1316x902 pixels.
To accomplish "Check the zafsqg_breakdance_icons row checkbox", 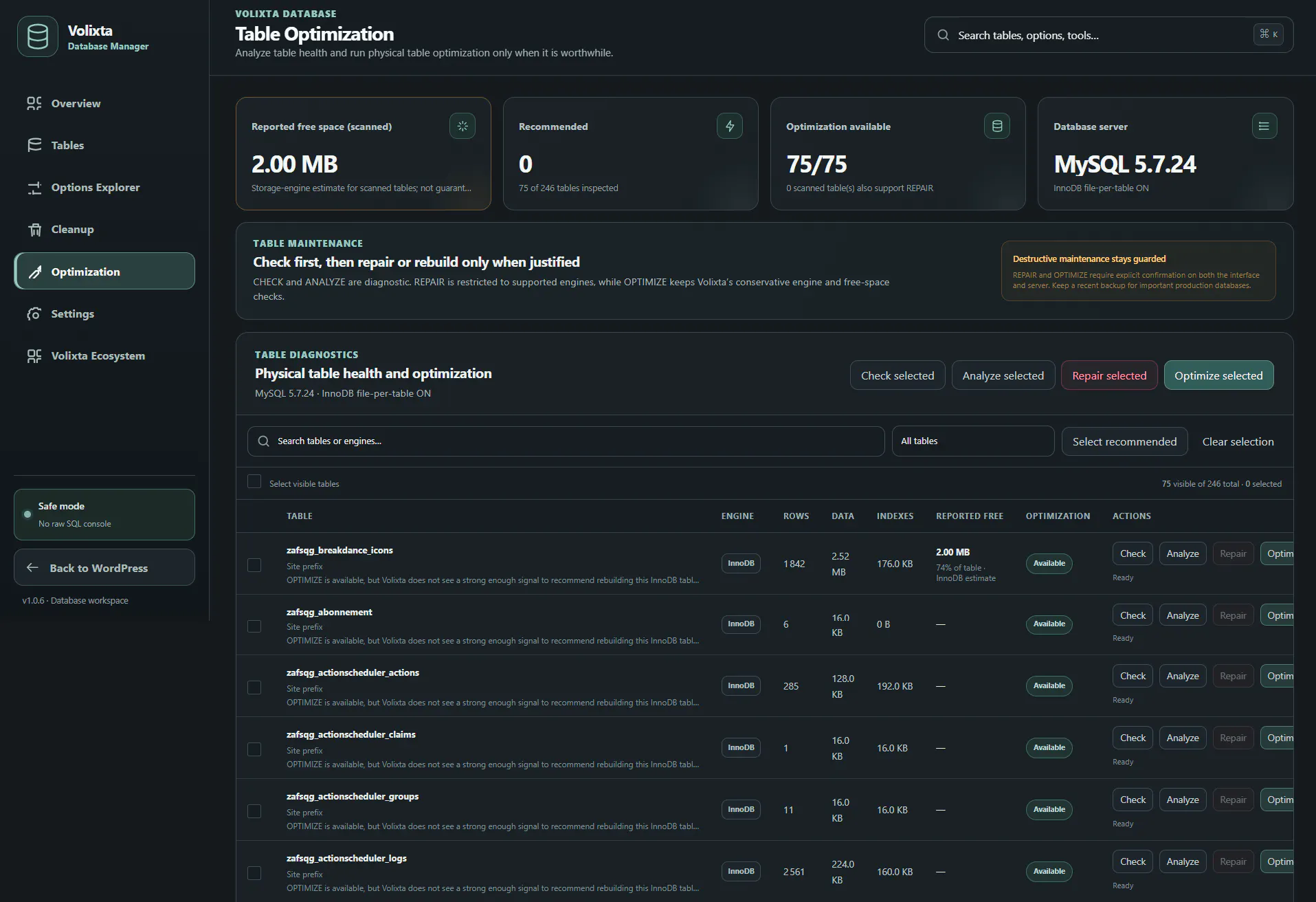I will (254, 565).
